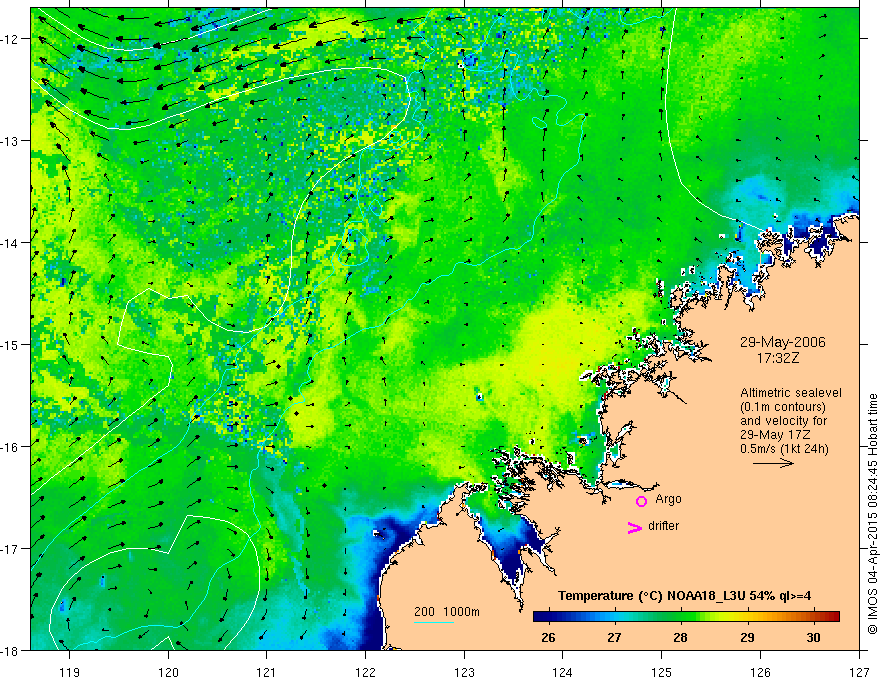Click the '29-May-2006' date label
This screenshot has width=880, height=680.
(782, 342)
